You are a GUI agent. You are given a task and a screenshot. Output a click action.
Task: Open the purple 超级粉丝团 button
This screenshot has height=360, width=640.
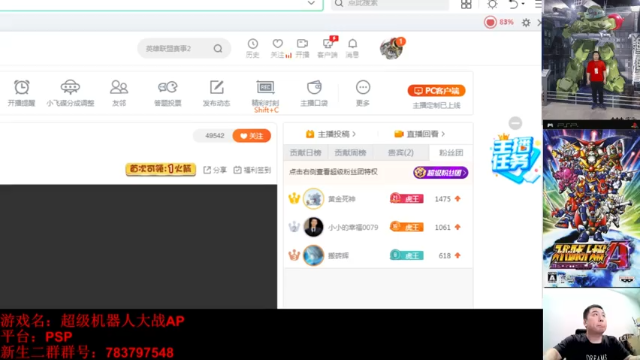[440, 173]
